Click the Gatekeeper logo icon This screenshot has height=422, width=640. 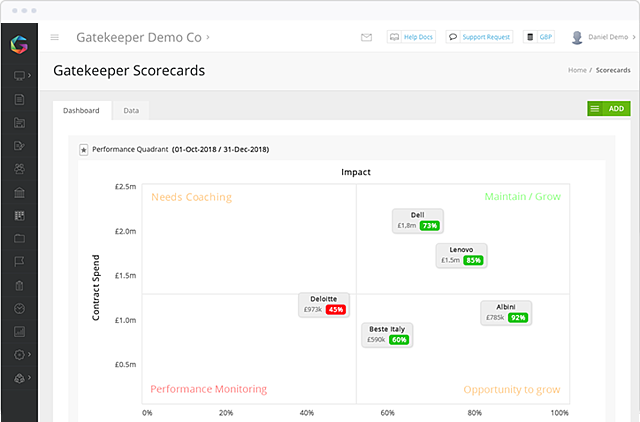pyautogui.click(x=18, y=43)
